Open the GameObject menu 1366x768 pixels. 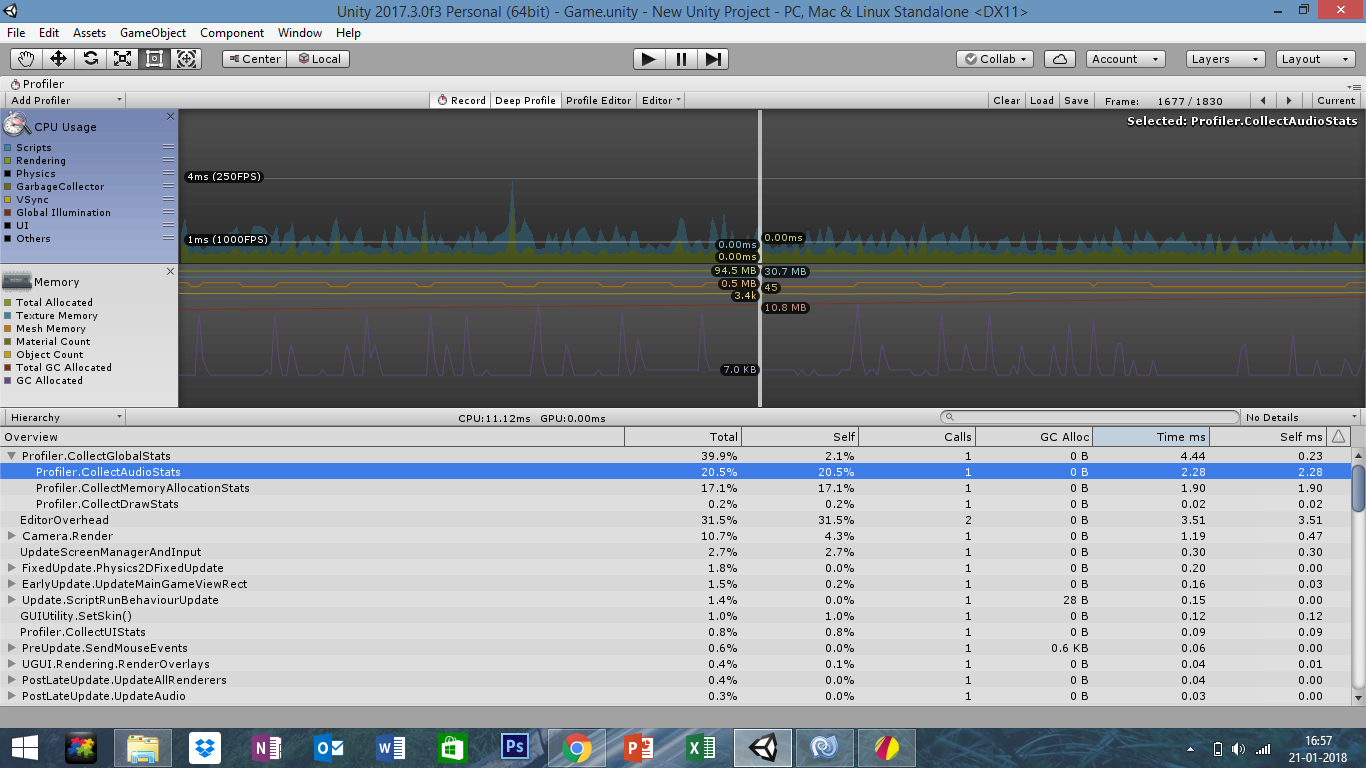click(x=153, y=33)
